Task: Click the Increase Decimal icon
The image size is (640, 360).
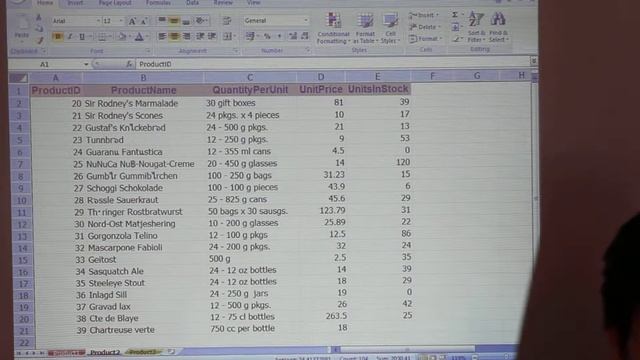Action: tap(293, 36)
